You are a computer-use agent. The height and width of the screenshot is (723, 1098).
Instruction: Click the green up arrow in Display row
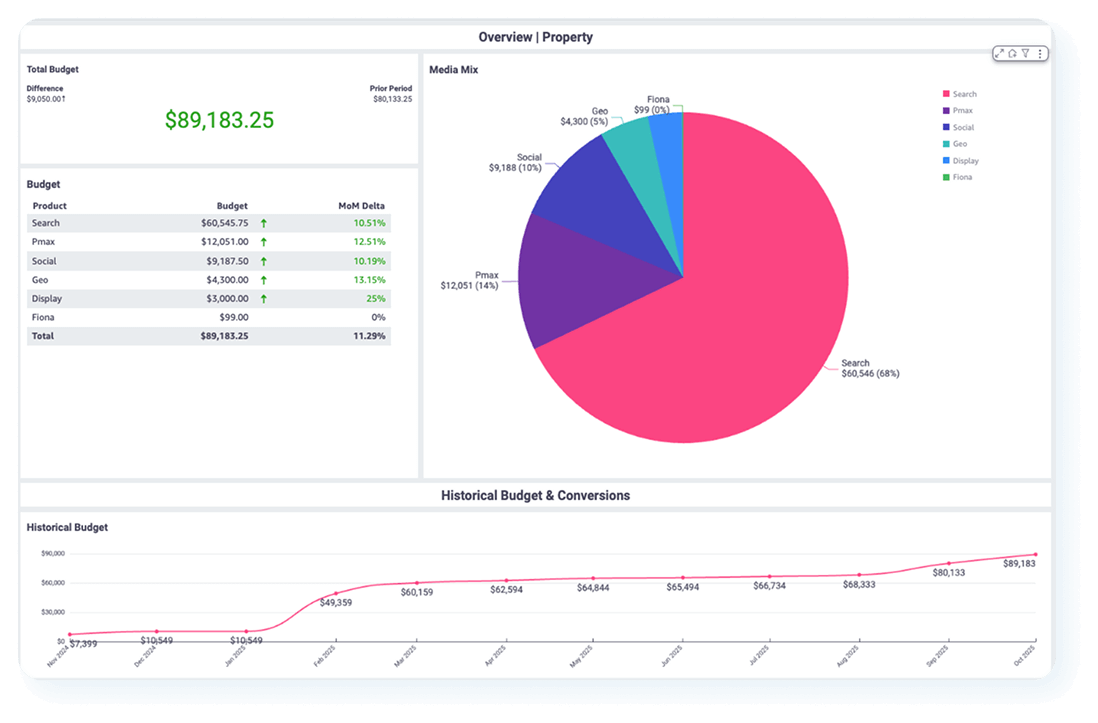264,298
